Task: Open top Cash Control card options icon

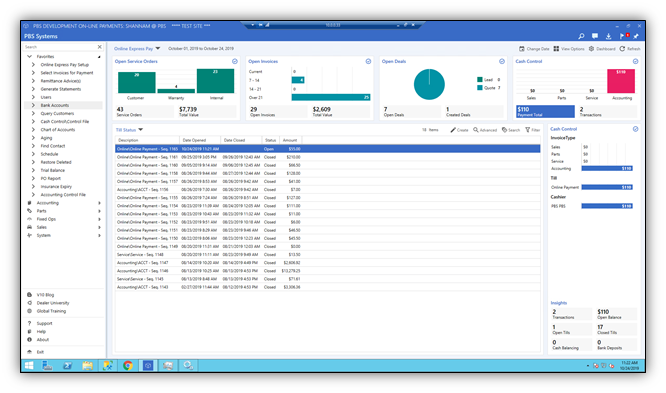Action: (635, 62)
